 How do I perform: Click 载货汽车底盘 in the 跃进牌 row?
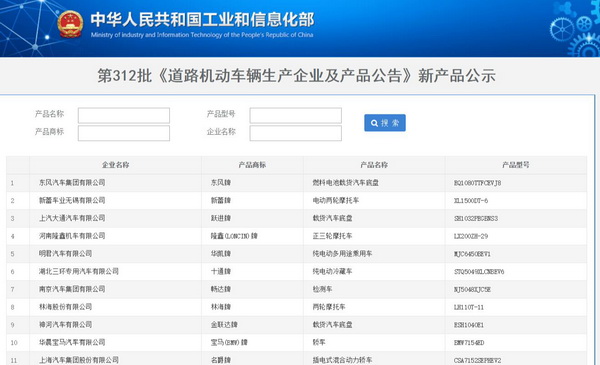333,218
